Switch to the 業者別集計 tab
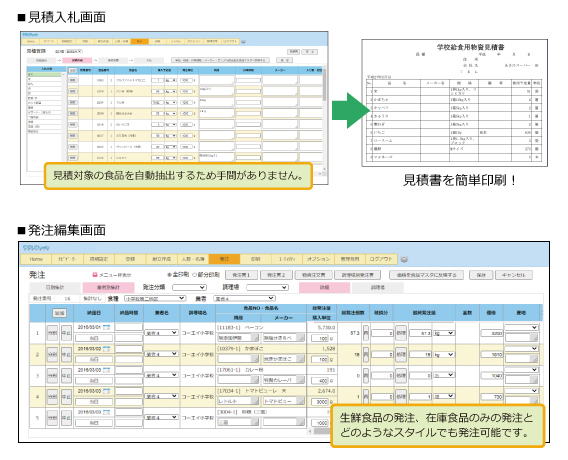The width and height of the screenshot is (568, 460). 108,288
